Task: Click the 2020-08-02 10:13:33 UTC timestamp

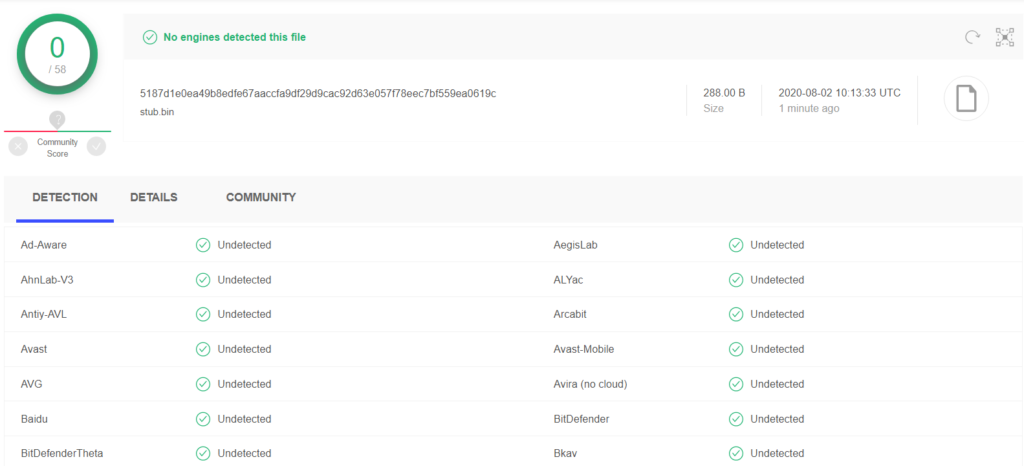Action: tap(839, 93)
